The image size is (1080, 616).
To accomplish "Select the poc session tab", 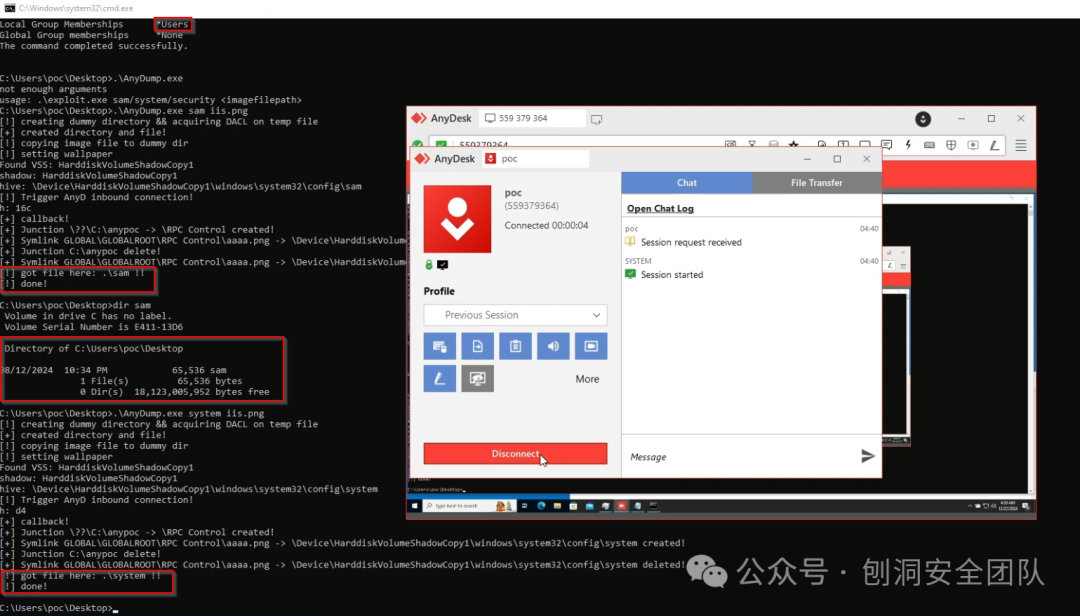I will [x=536, y=158].
